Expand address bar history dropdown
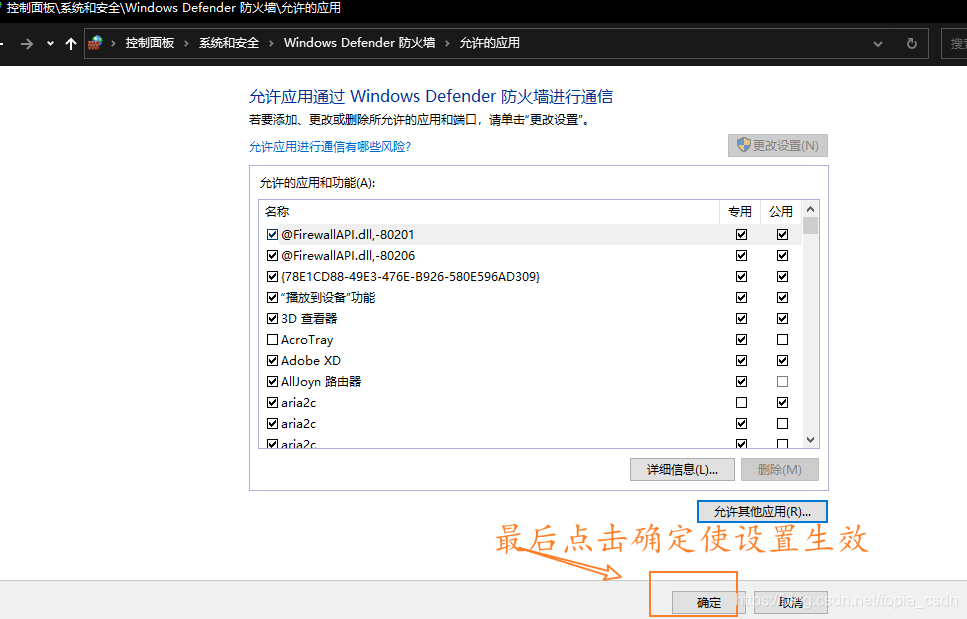Screen dimensions: 967x619 [878, 44]
